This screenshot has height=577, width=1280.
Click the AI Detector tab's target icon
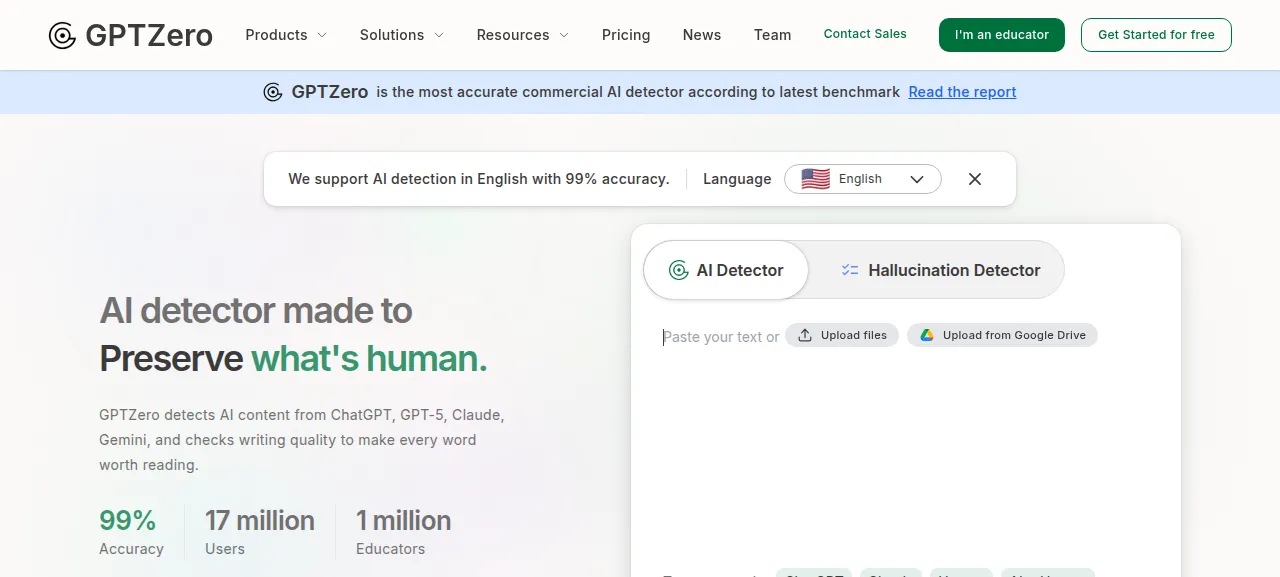coord(678,270)
